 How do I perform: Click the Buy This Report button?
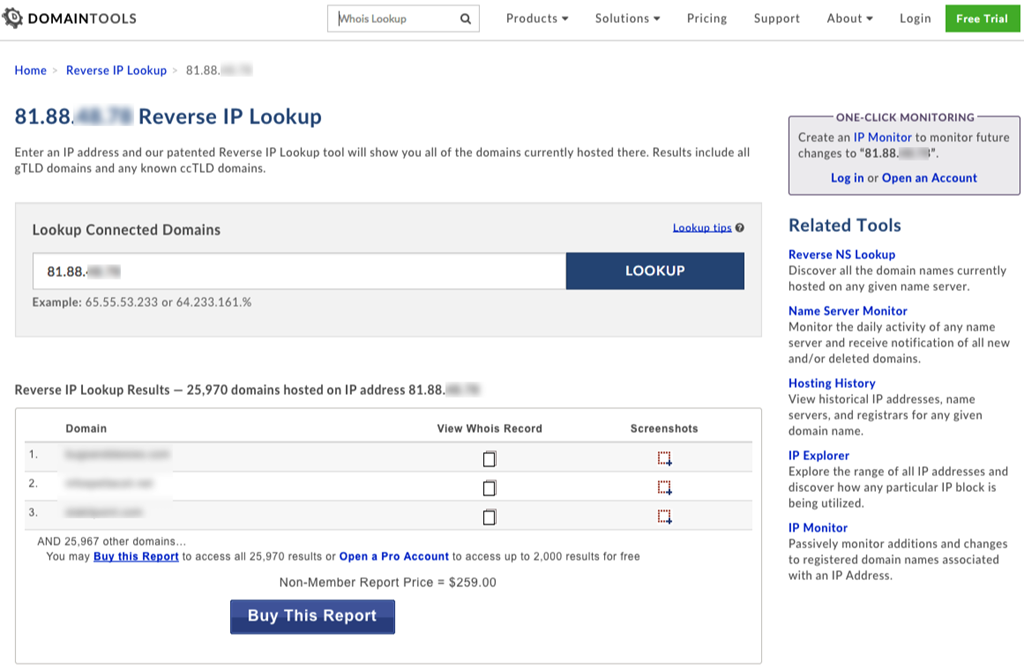[312, 616]
